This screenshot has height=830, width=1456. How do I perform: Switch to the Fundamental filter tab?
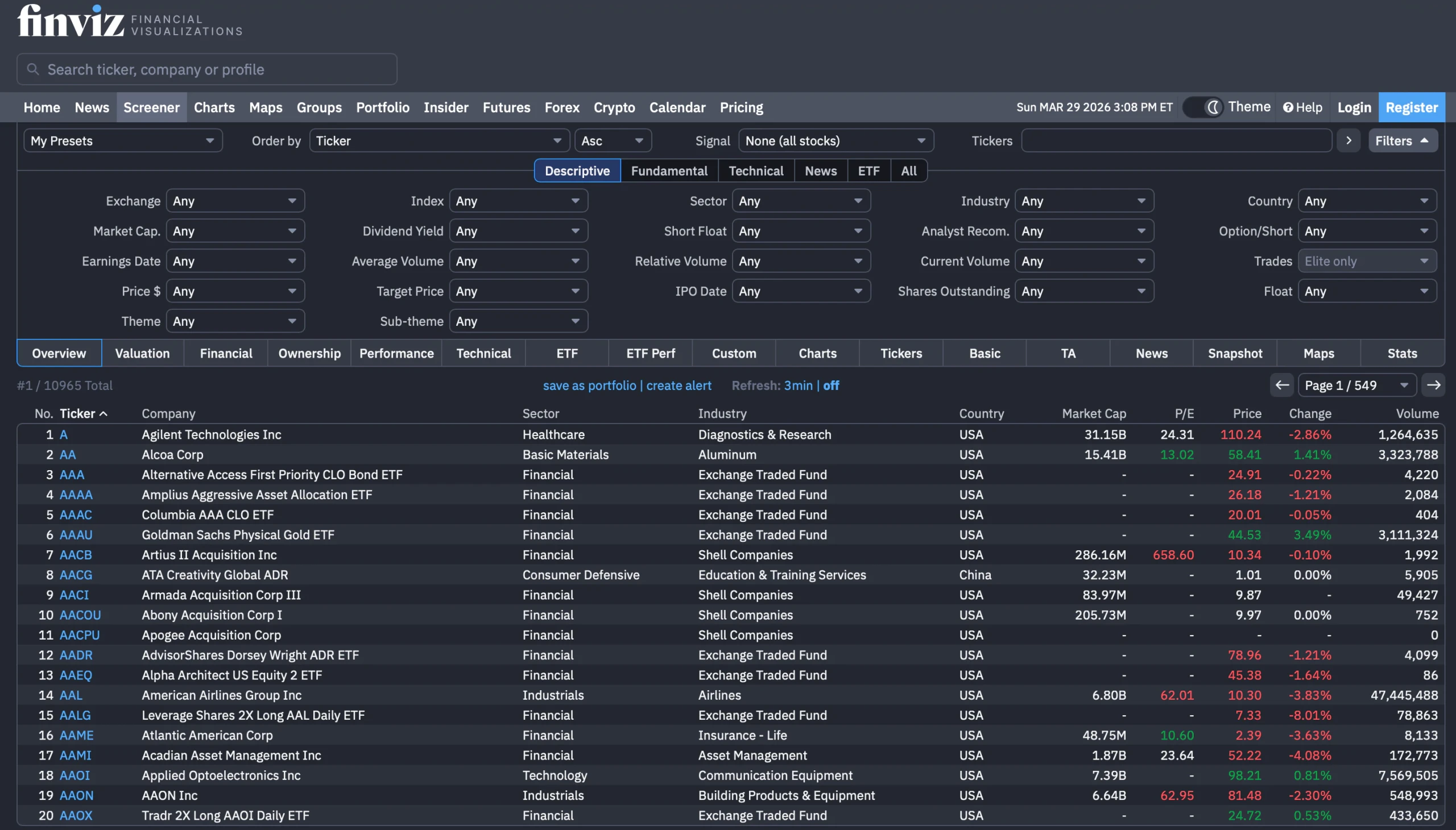click(x=669, y=171)
